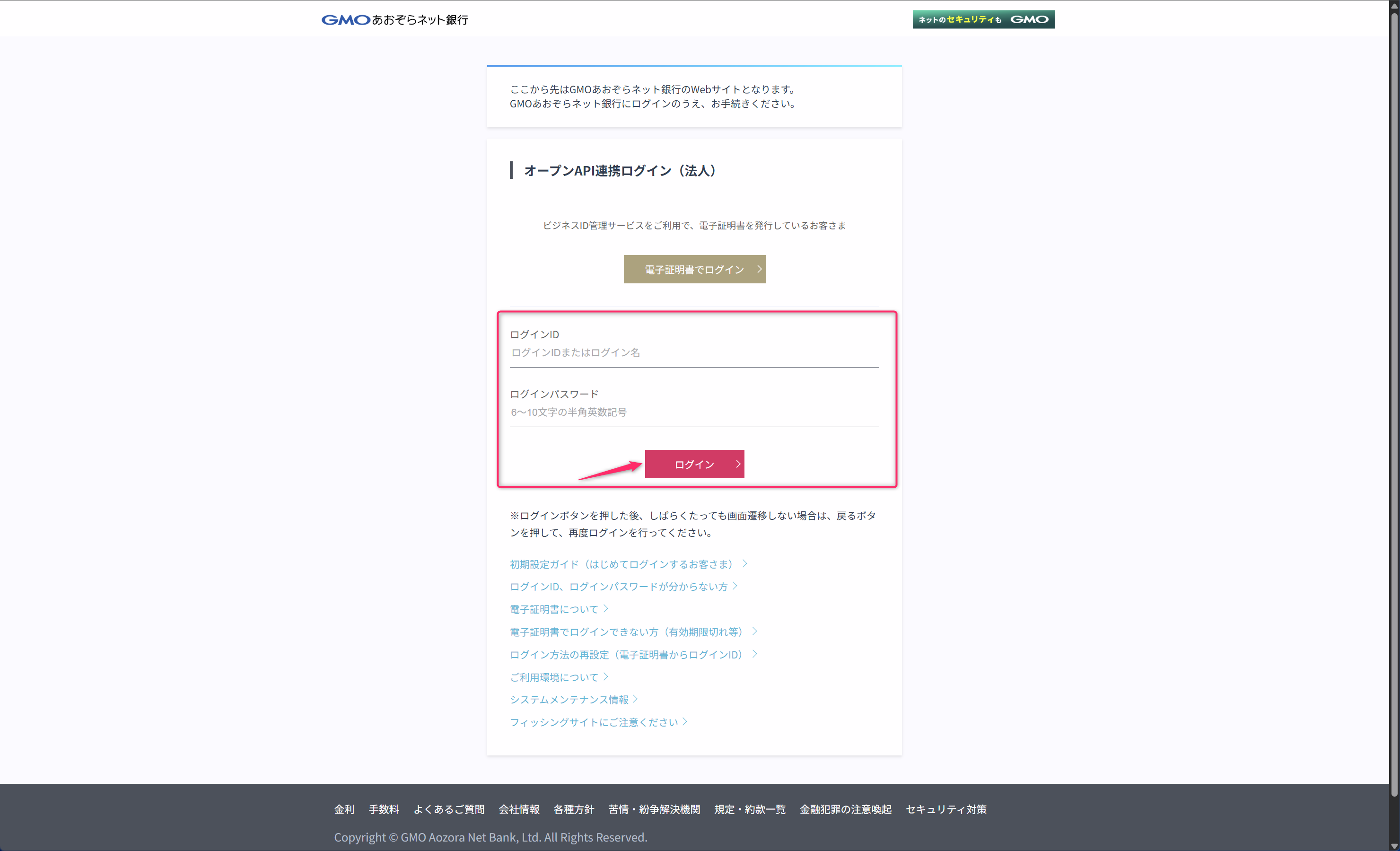Open ログイン方法の再設定 link
The width and height of the screenshot is (1400, 851).
click(x=633, y=654)
